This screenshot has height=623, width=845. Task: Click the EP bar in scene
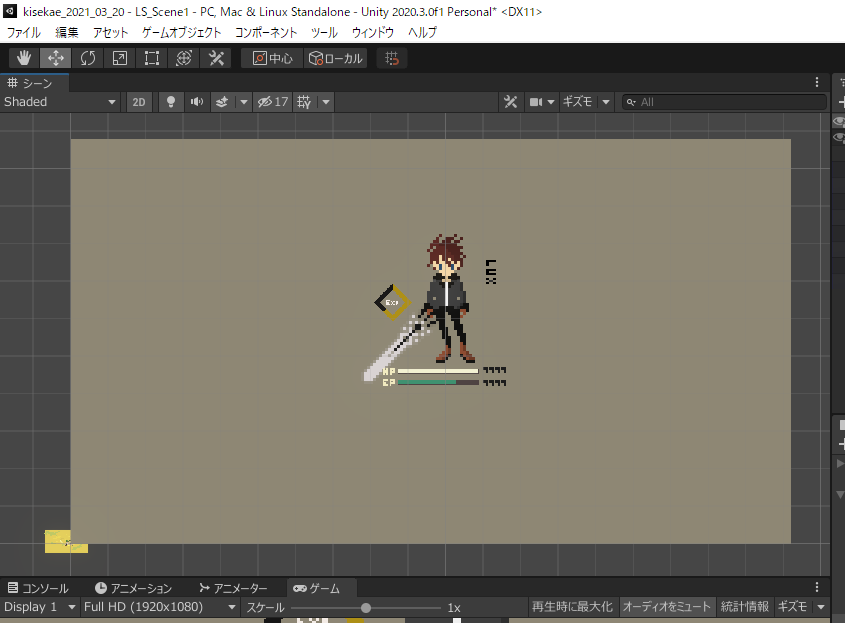coord(438,382)
